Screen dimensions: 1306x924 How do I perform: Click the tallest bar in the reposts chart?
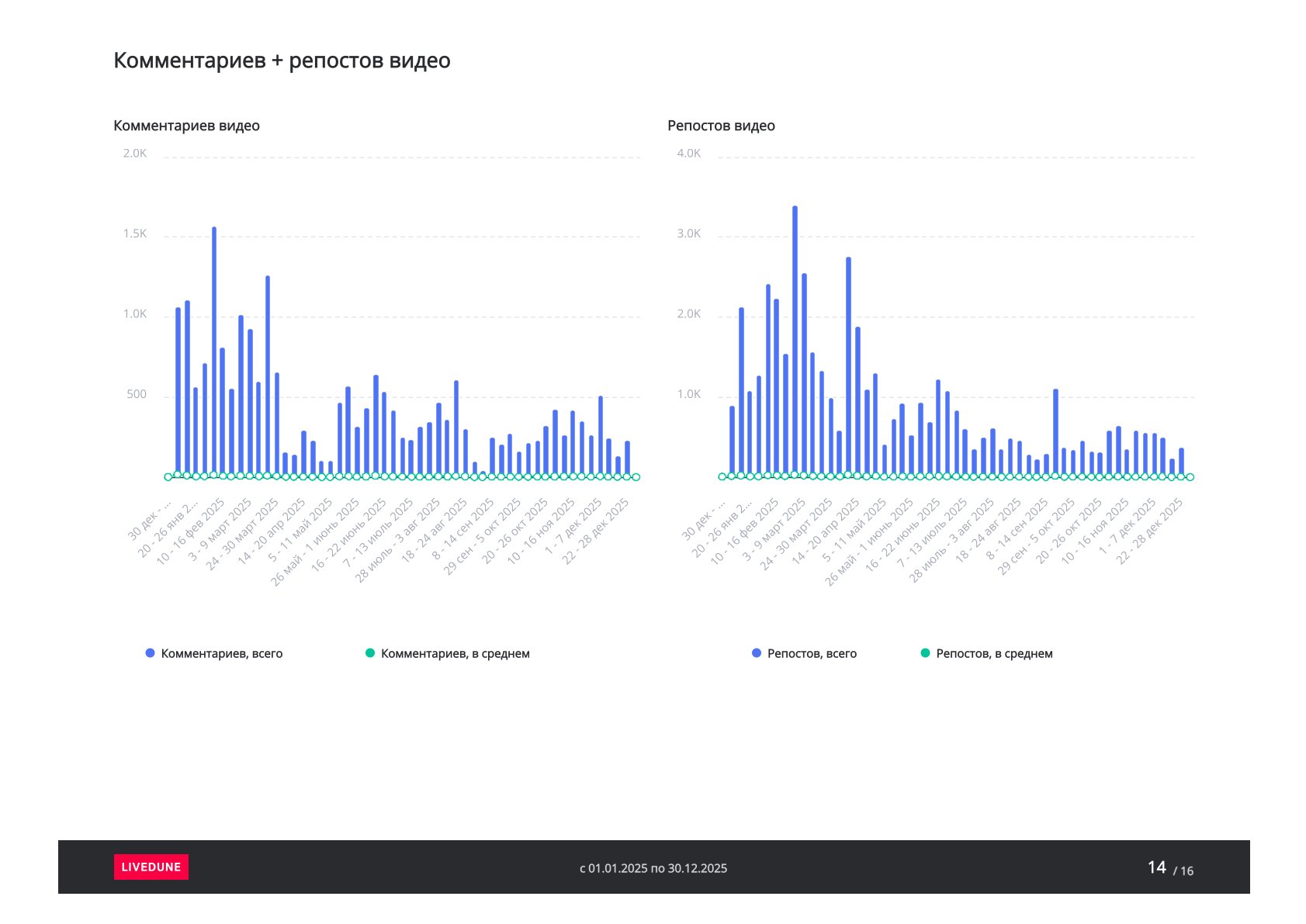click(795, 341)
